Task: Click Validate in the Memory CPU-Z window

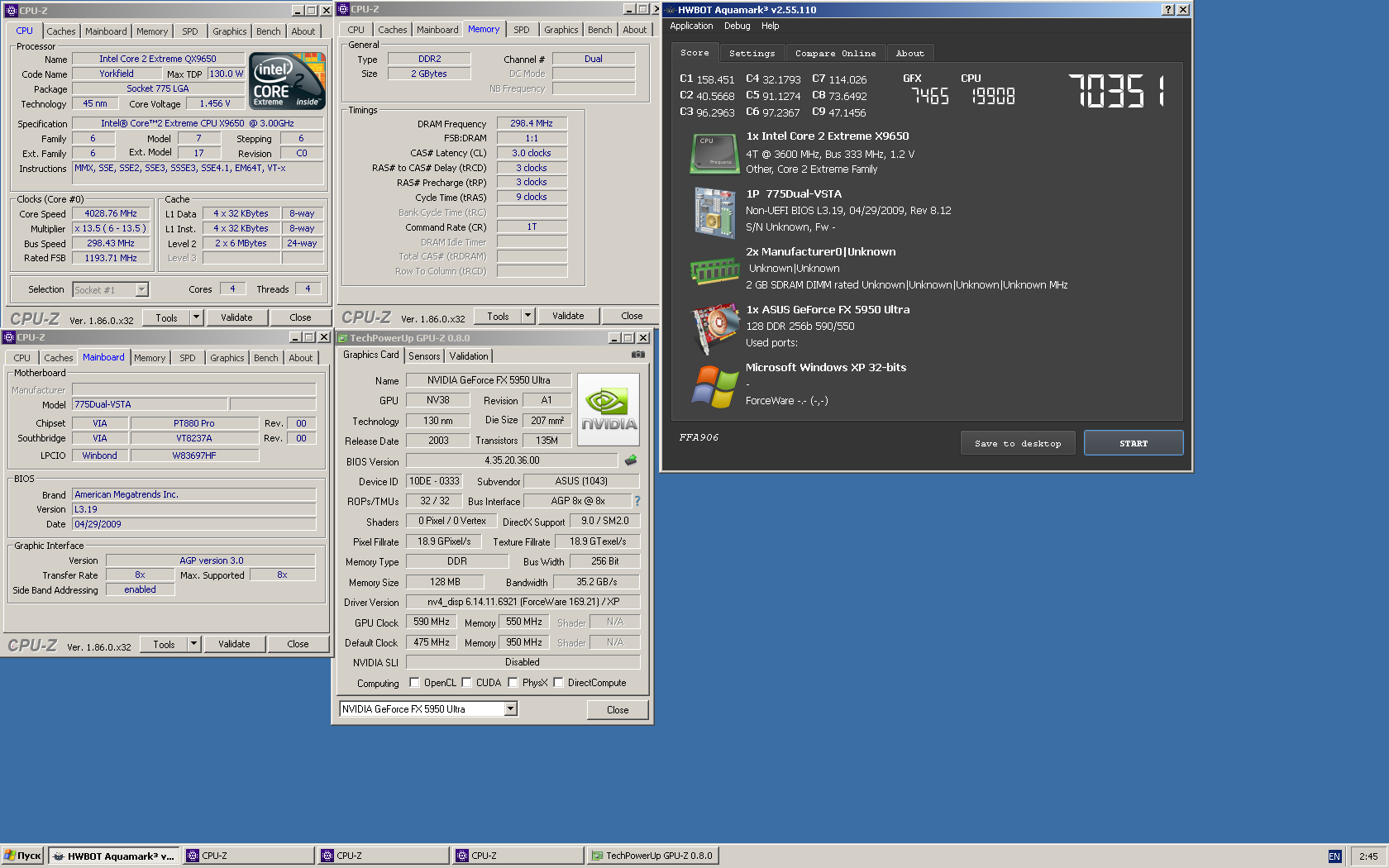Action: pyautogui.click(x=568, y=316)
